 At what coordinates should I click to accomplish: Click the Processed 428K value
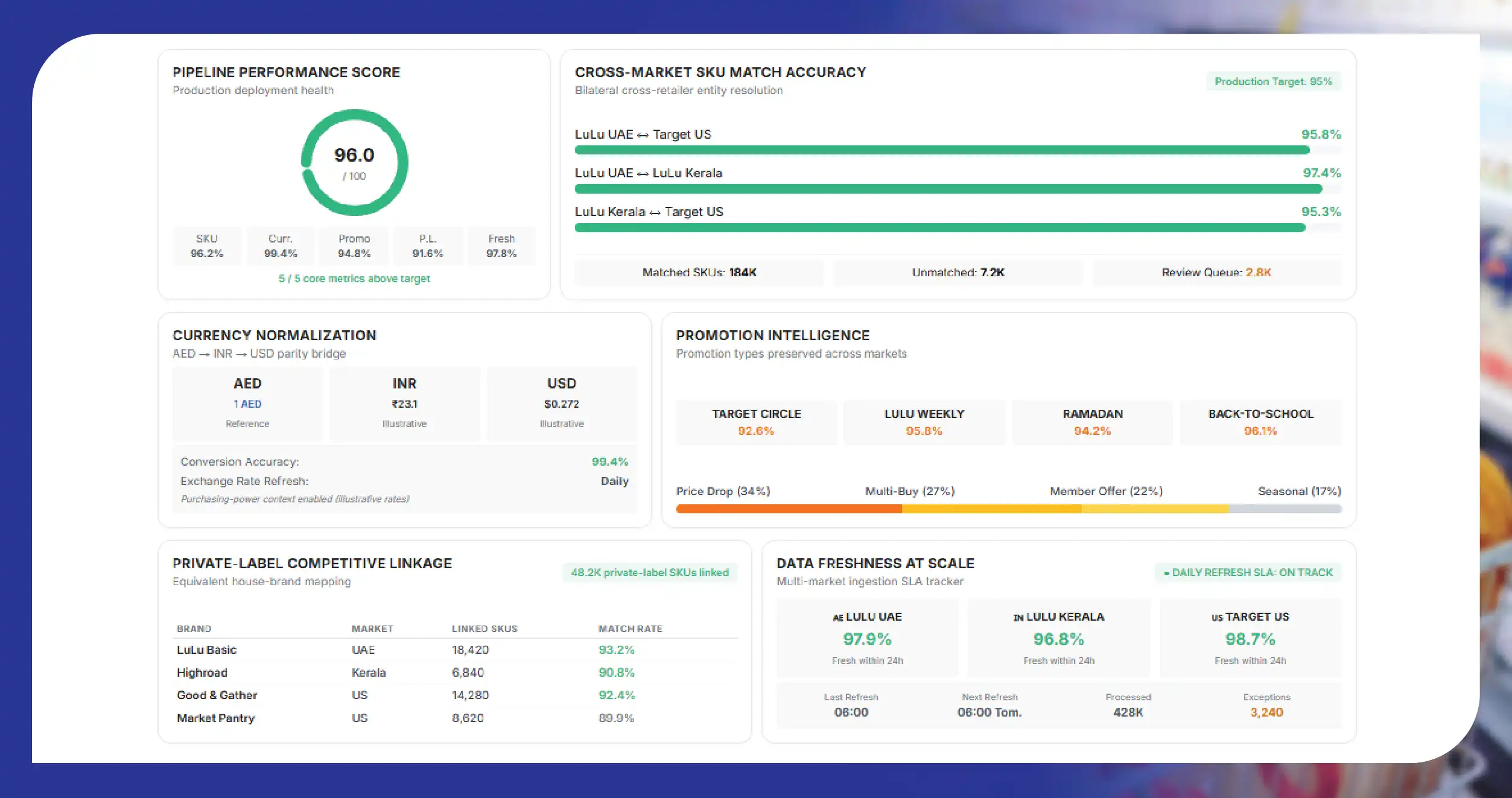tap(1128, 712)
